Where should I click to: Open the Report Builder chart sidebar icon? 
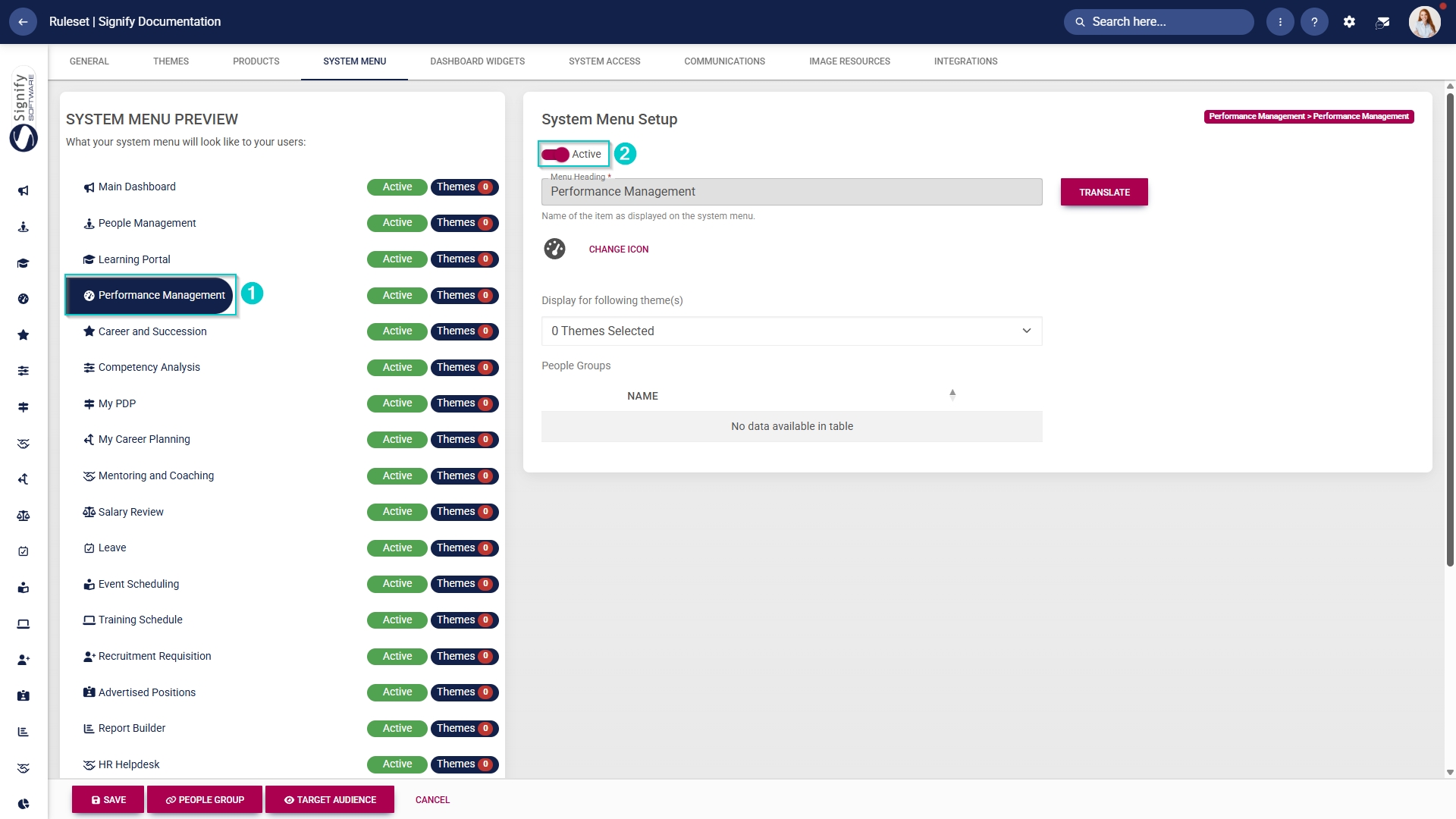coord(24,732)
